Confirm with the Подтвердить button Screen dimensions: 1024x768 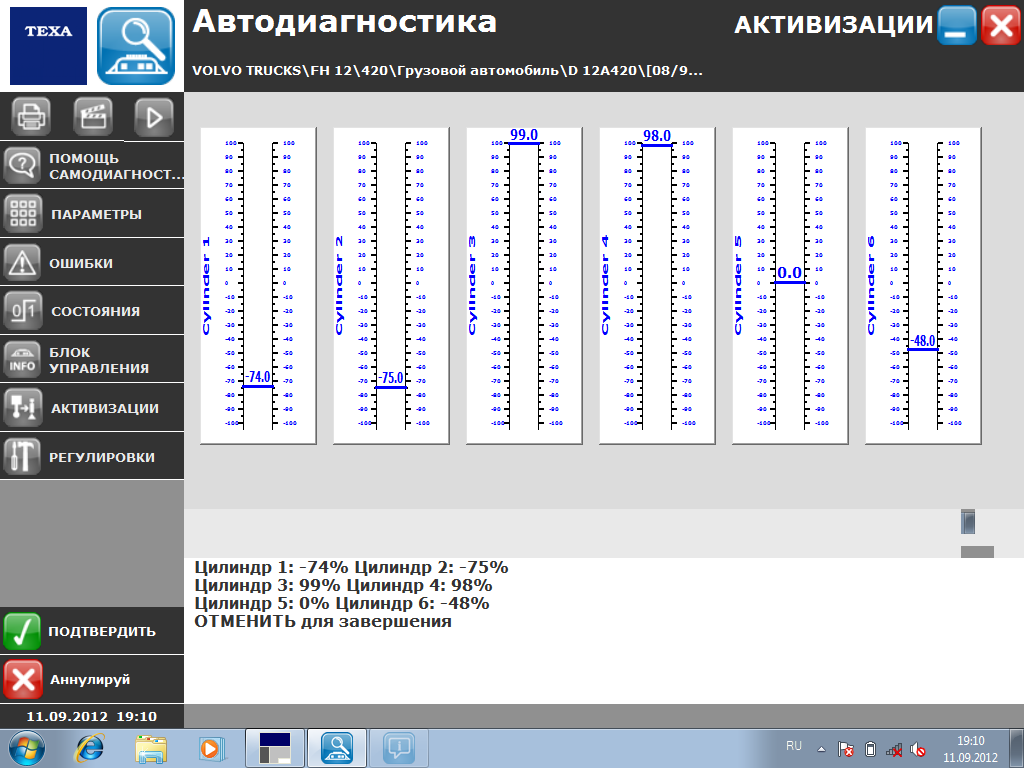(92, 631)
